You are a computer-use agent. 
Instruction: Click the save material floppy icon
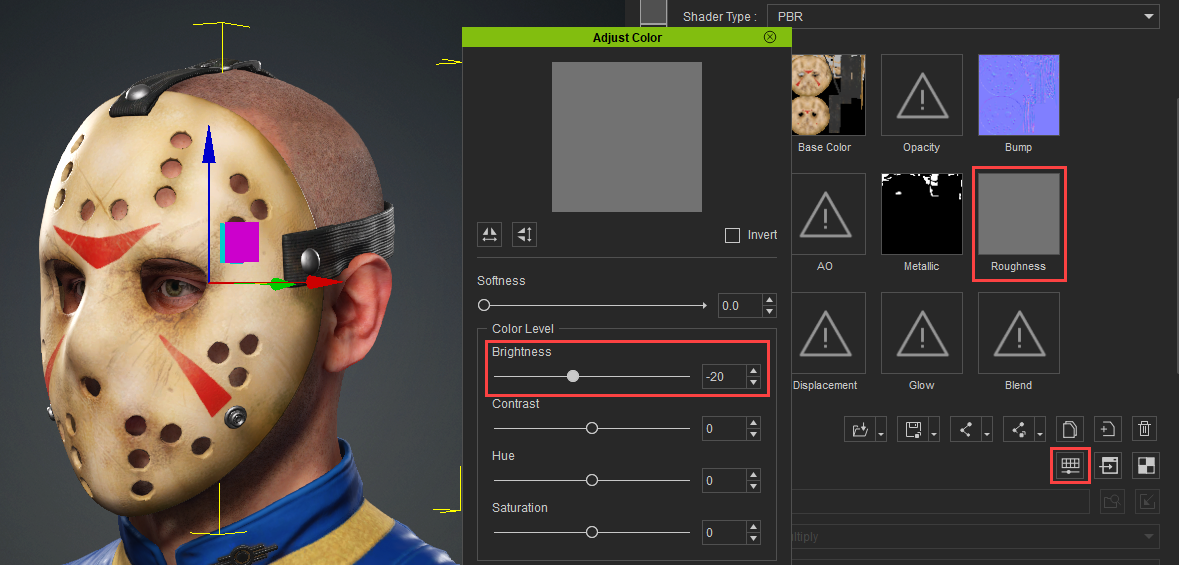click(912, 429)
